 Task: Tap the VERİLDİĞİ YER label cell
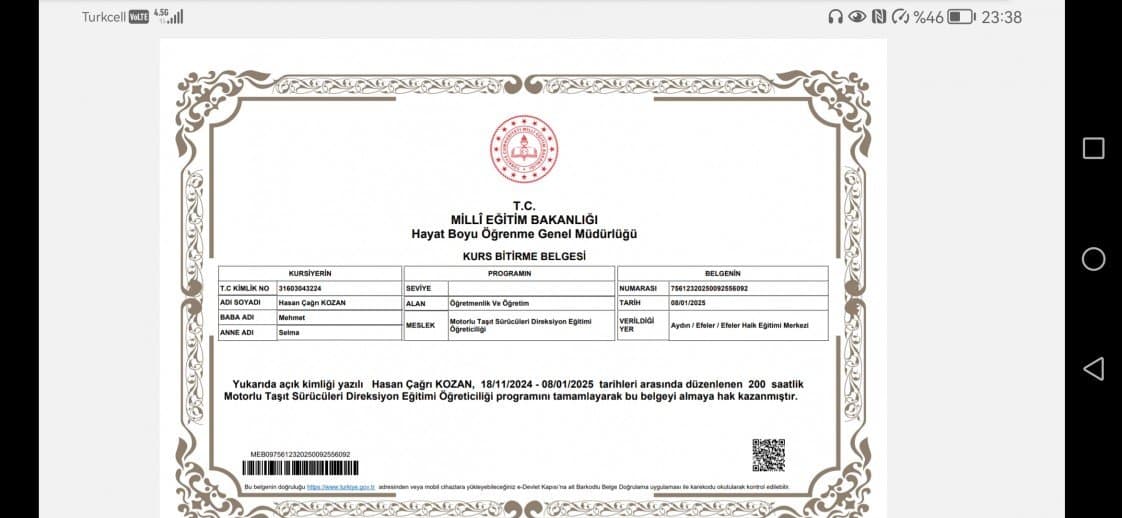pyautogui.click(x=643, y=326)
